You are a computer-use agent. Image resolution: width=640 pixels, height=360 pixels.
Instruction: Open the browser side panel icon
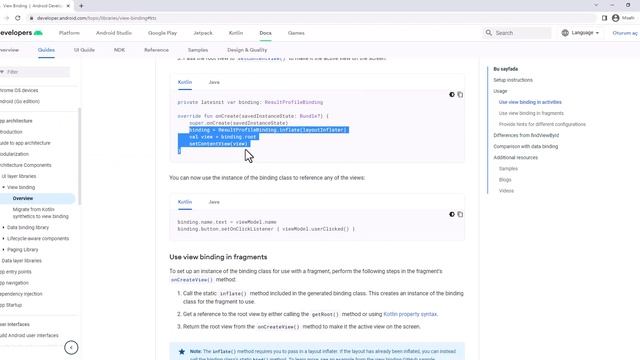(x=604, y=18)
